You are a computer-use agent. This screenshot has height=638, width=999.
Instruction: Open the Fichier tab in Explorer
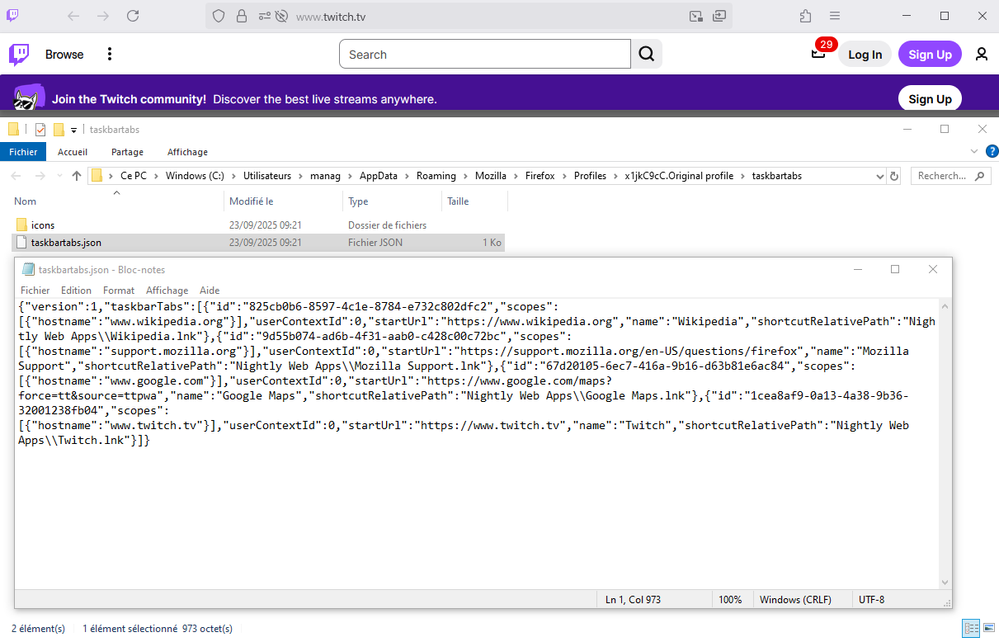click(23, 152)
